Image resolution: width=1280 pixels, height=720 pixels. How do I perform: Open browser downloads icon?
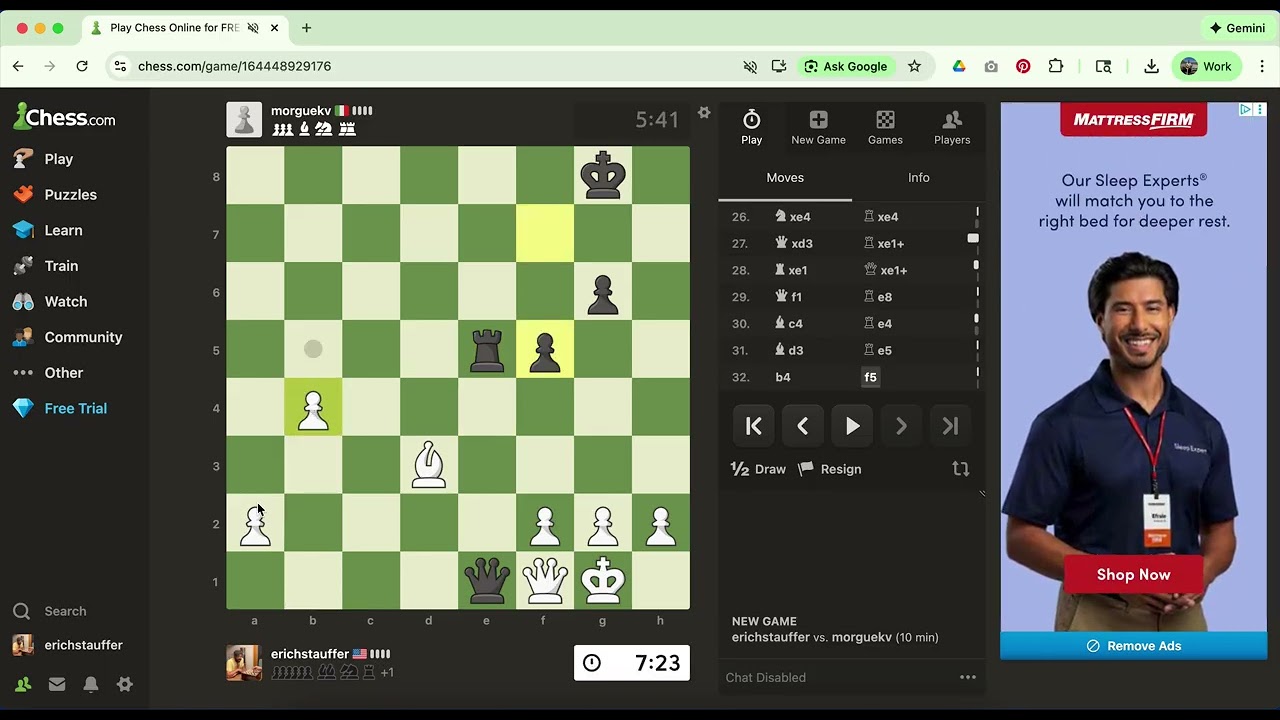[x=1151, y=66]
